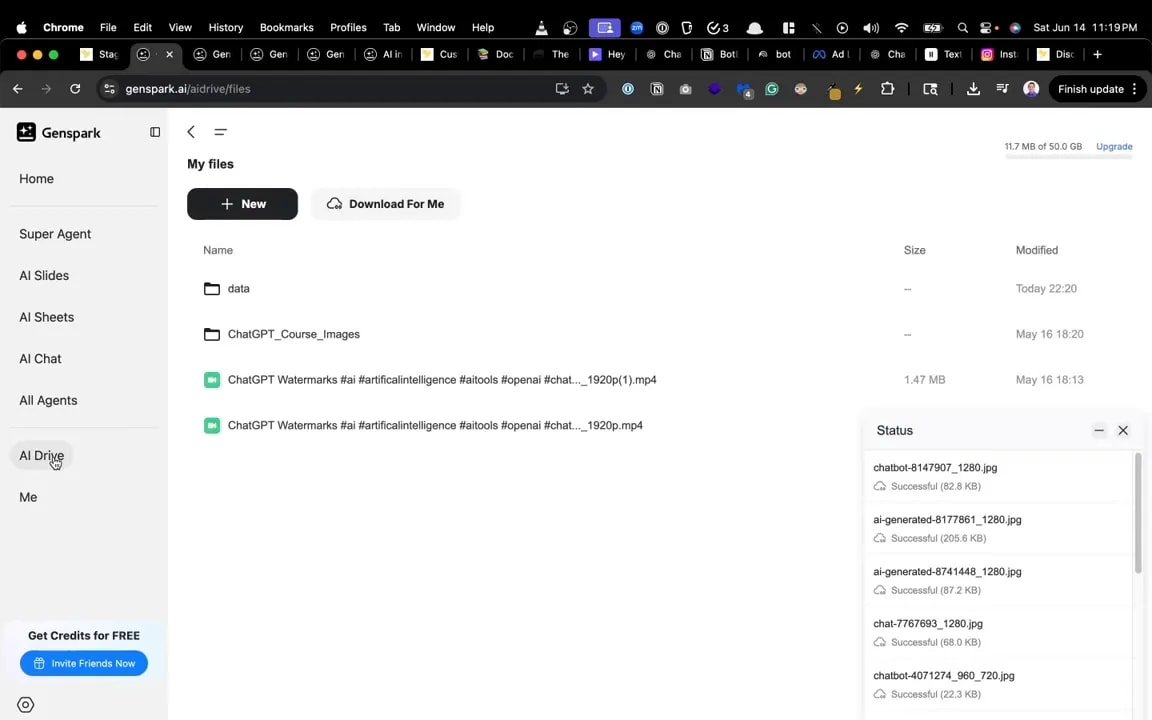Viewport: 1152px width, 720px height.
Task: Open AI Chat from the sidebar
Action: point(40,358)
